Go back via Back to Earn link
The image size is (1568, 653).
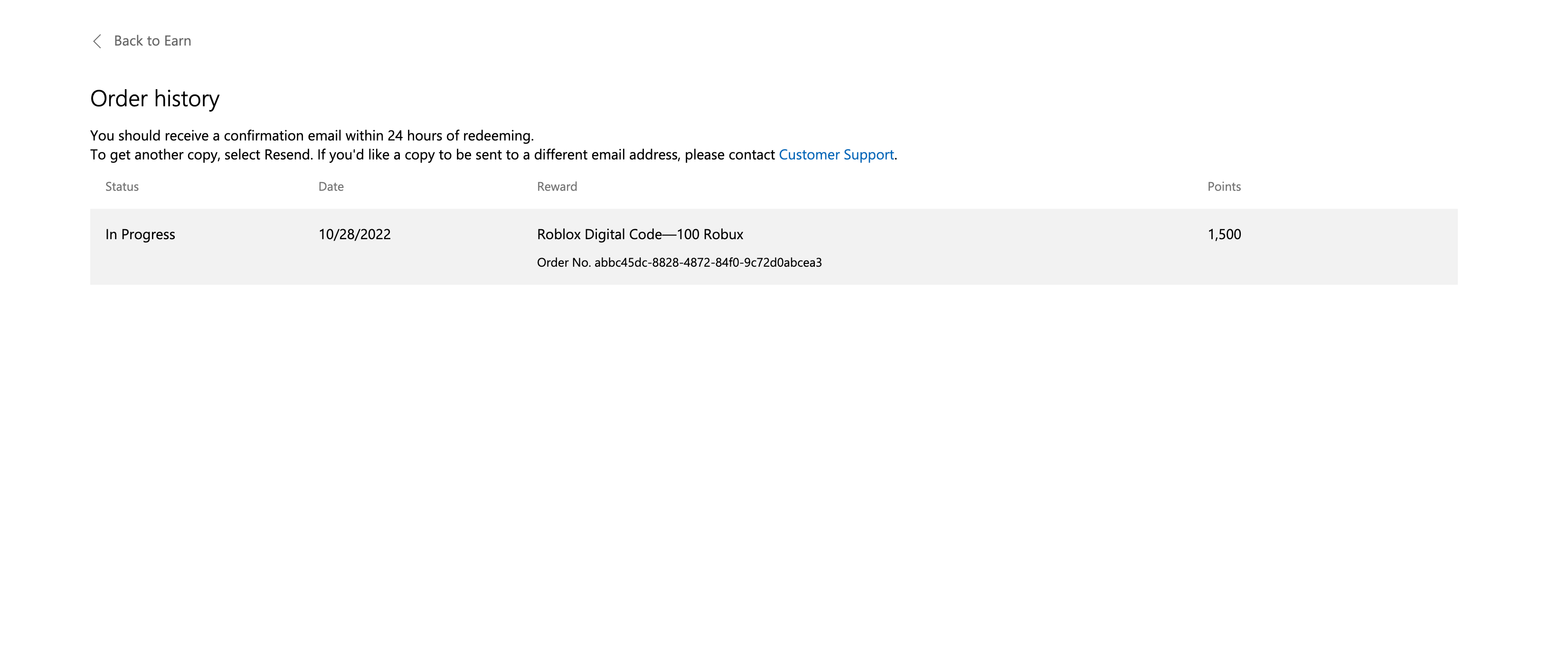pos(152,41)
